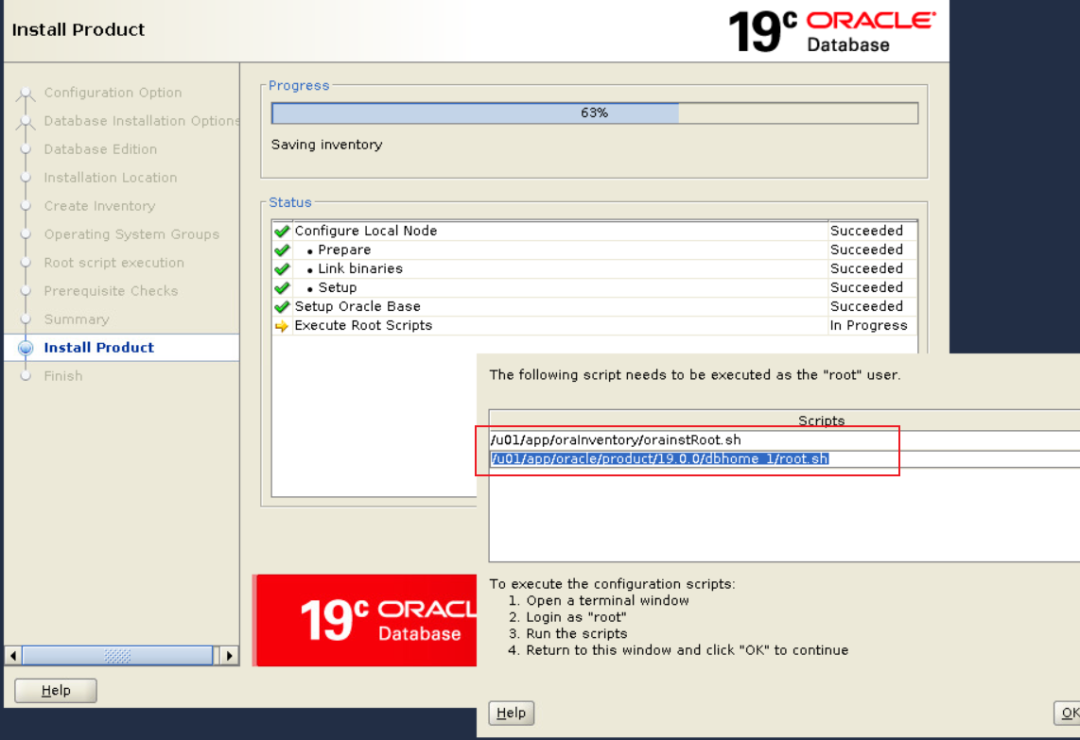Click the green checkmark beside Setup
Image resolution: width=1080 pixels, height=740 pixels.
point(281,288)
